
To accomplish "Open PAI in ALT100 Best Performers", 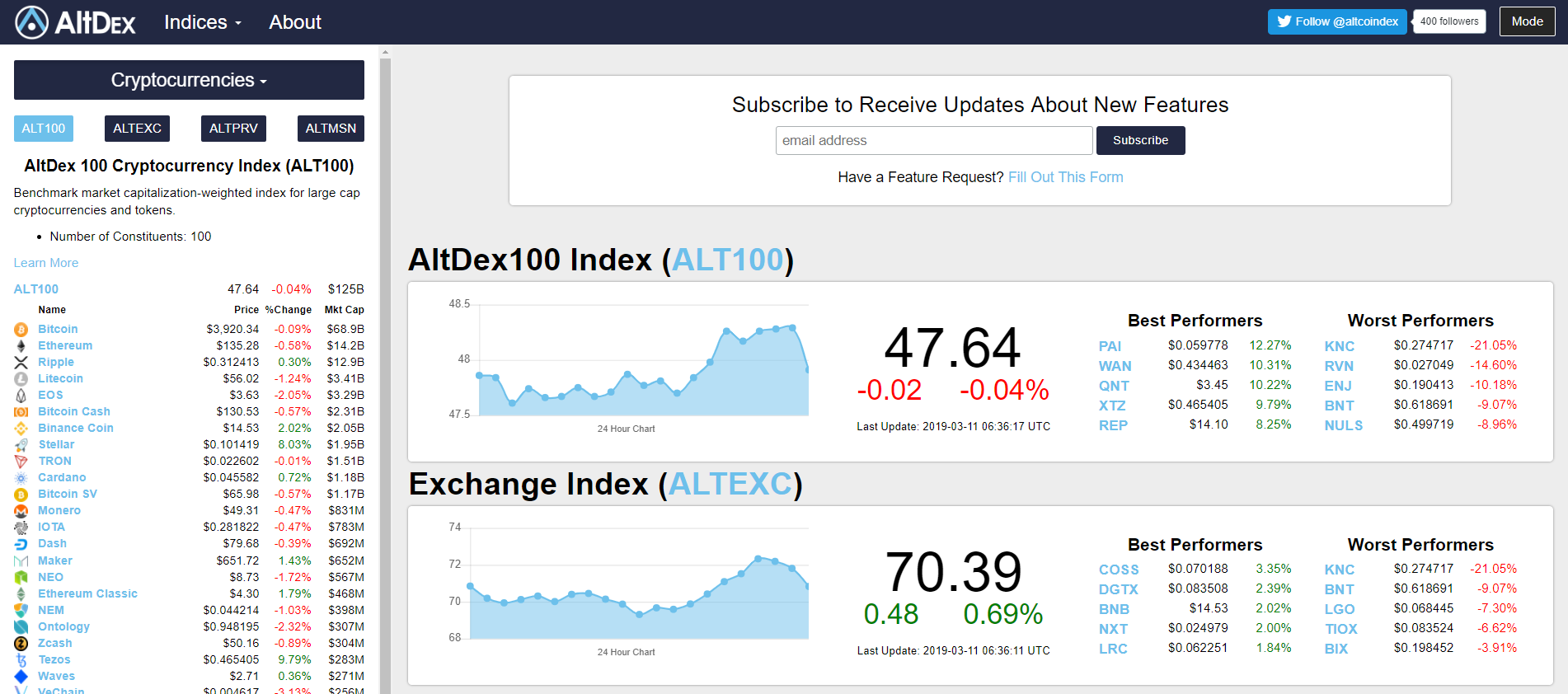I will pos(1110,346).
